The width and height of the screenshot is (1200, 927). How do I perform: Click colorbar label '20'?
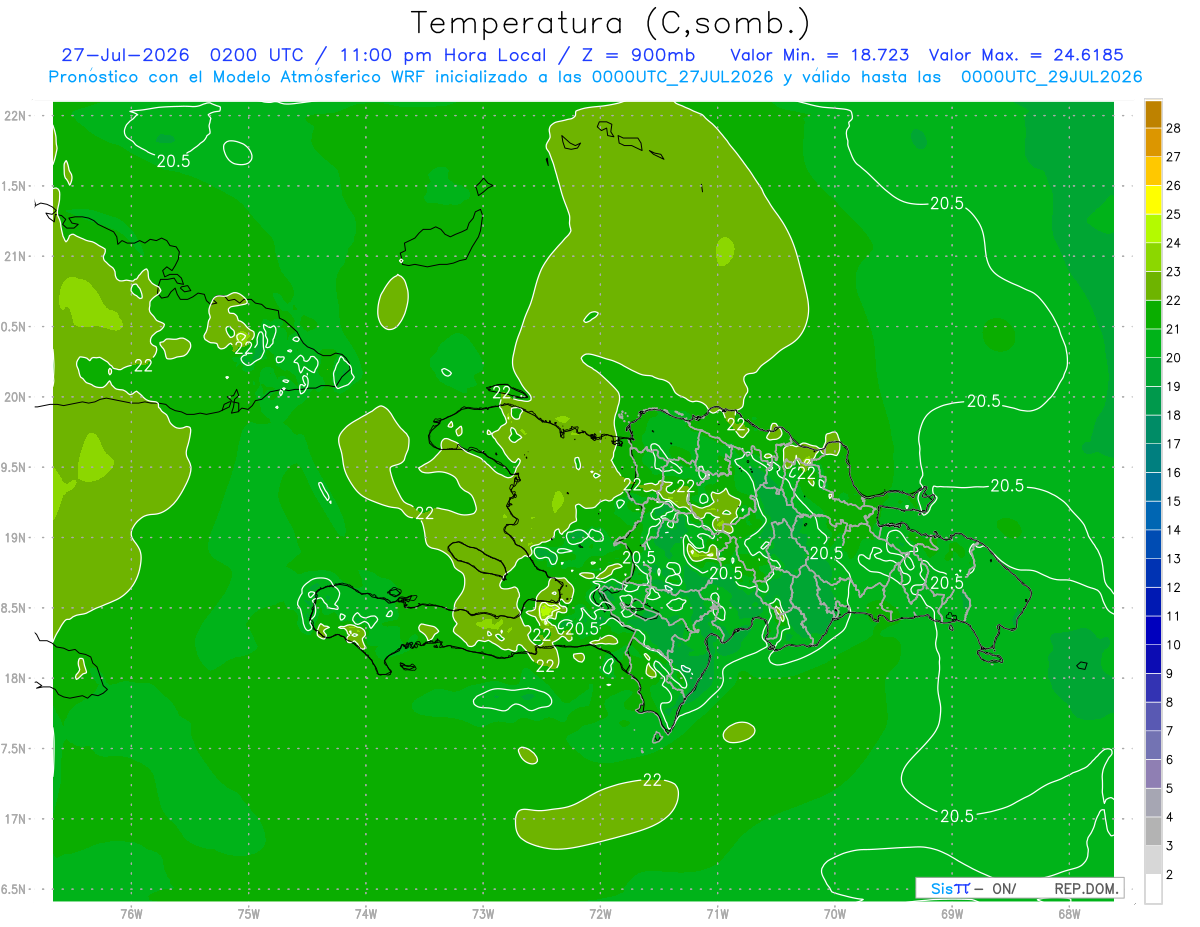(x=1174, y=358)
